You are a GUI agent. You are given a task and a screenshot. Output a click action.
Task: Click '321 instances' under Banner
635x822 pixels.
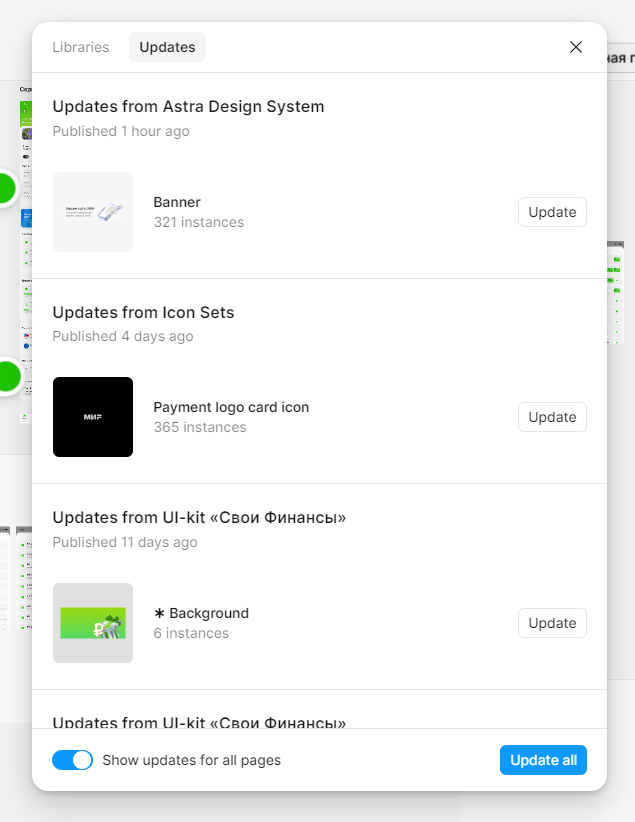pyautogui.click(x=199, y=222)
